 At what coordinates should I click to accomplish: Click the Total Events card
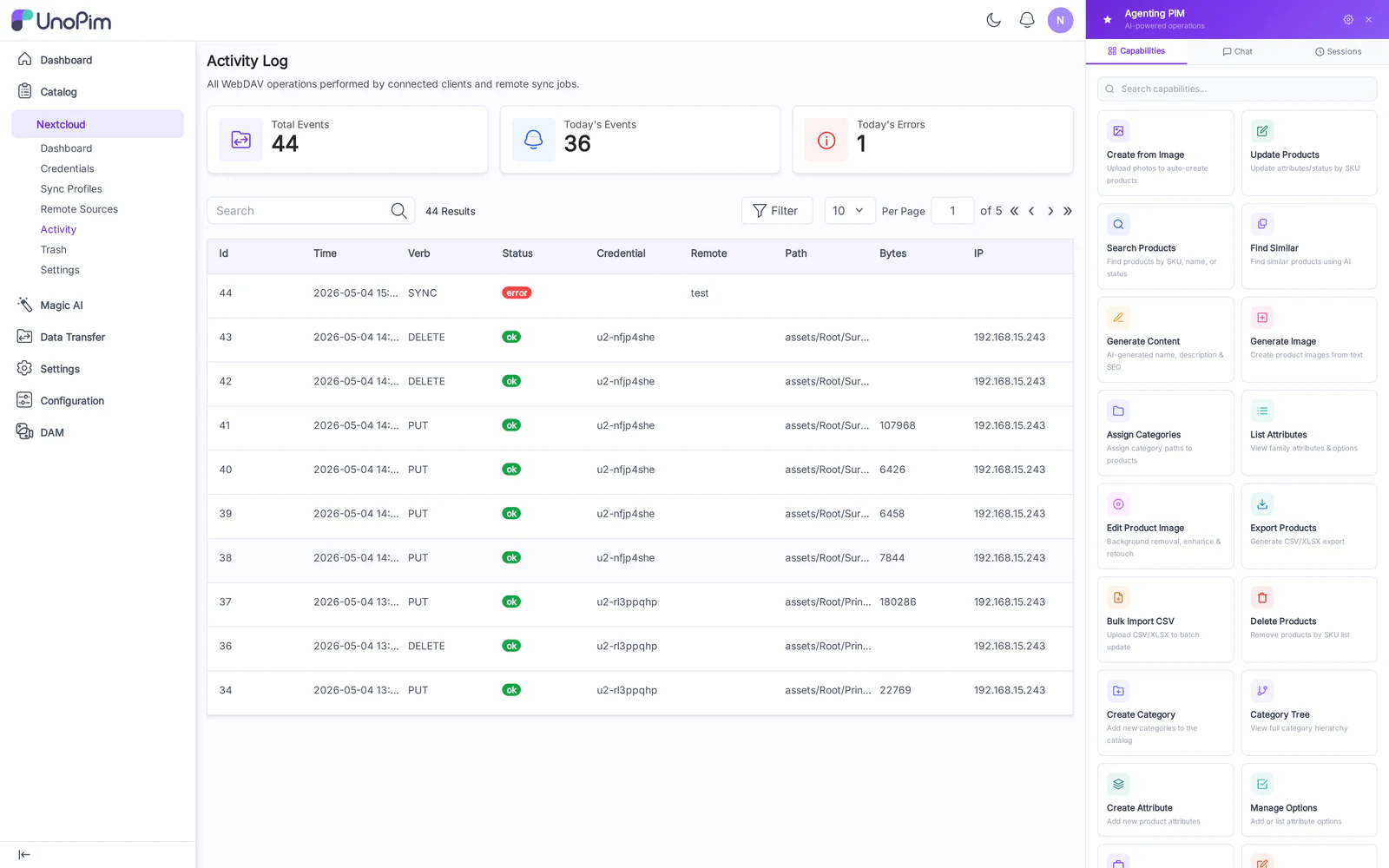[x=347, y=140]
